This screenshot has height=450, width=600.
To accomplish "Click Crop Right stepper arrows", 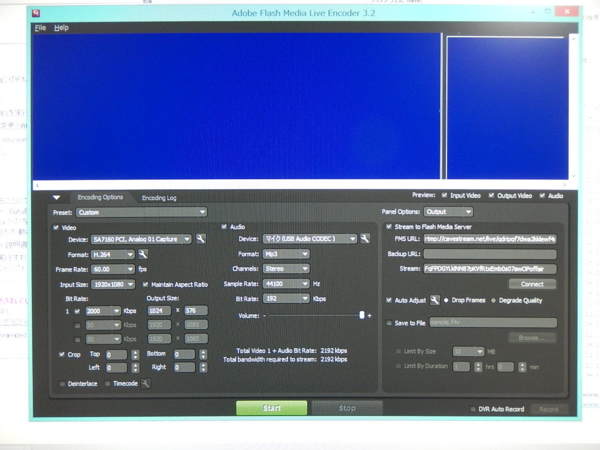I will pos(203,368).
